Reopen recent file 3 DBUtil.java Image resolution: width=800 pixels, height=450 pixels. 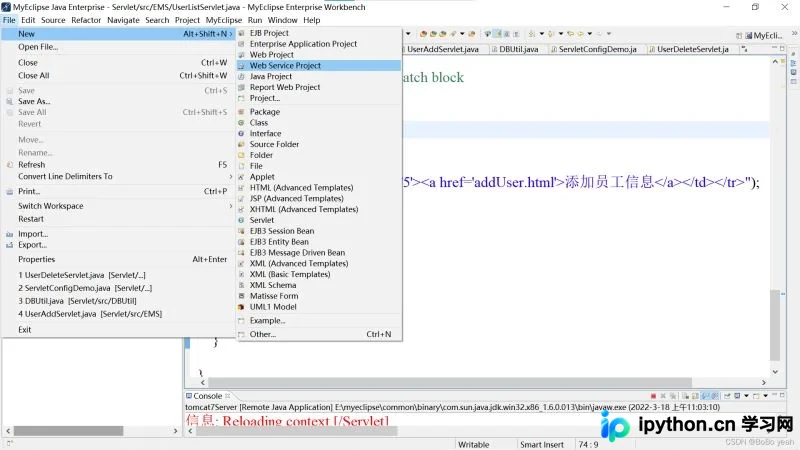pyautogui.click(x=118, y=301)
